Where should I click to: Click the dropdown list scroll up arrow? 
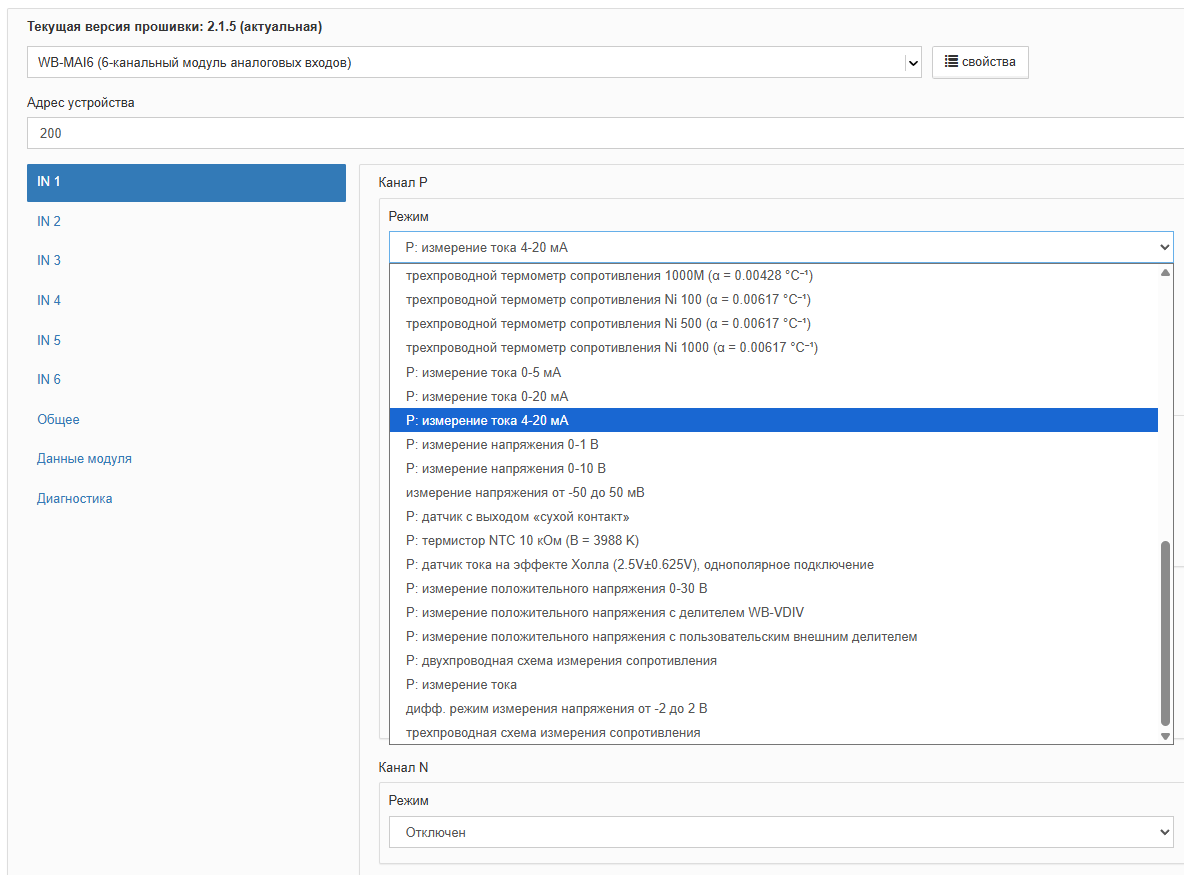(x=1164, y=273)
